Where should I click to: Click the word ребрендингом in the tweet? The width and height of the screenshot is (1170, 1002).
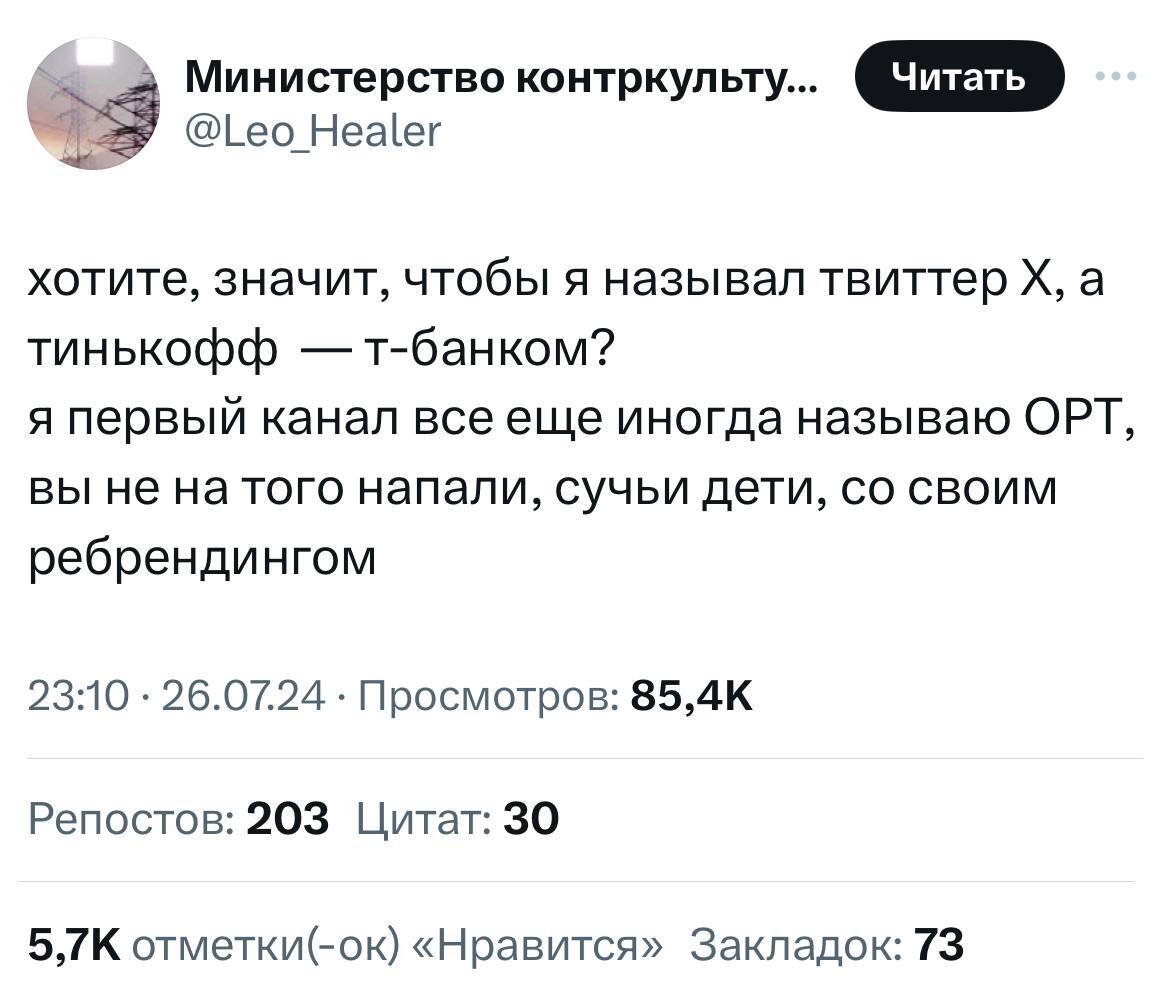(200, 558)
